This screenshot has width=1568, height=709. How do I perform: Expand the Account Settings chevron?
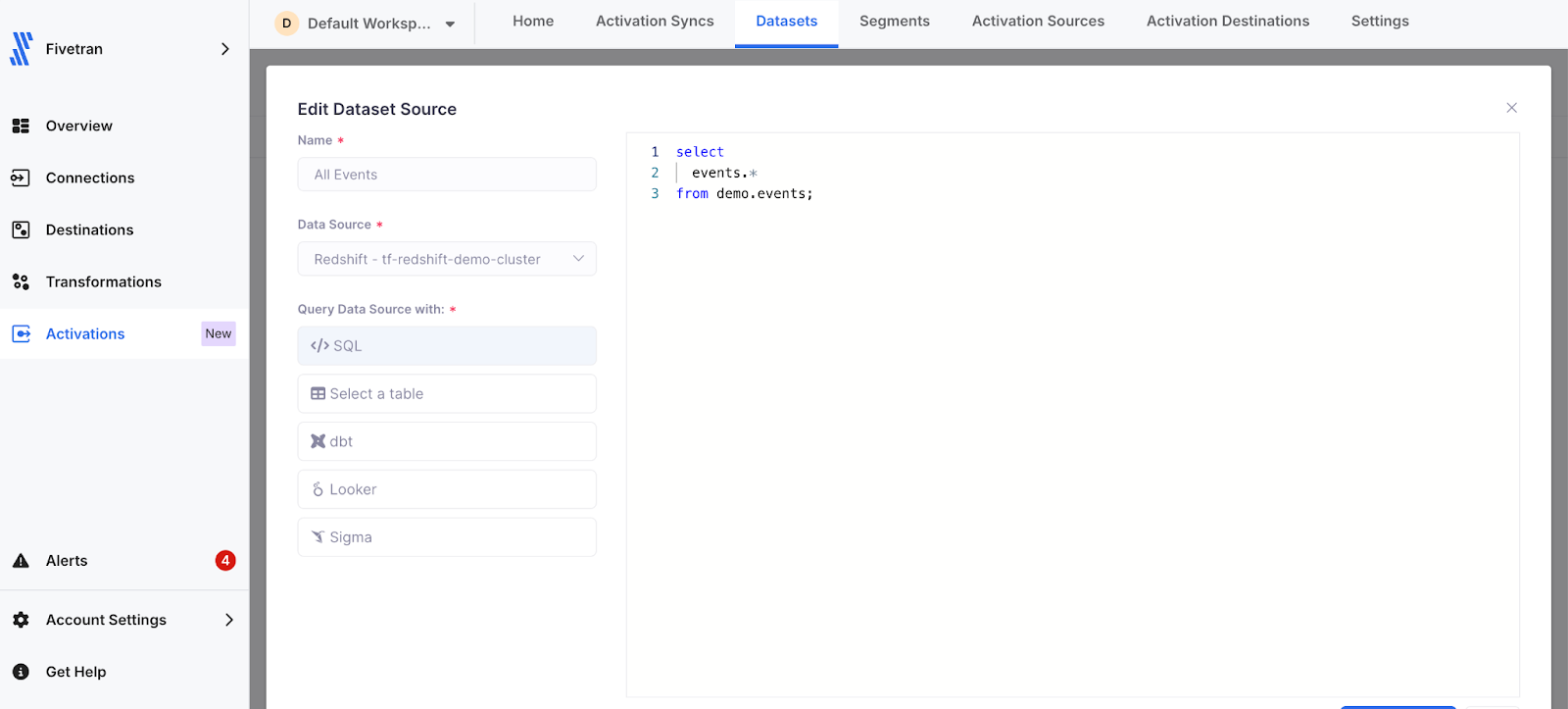(x=229, y=620)
